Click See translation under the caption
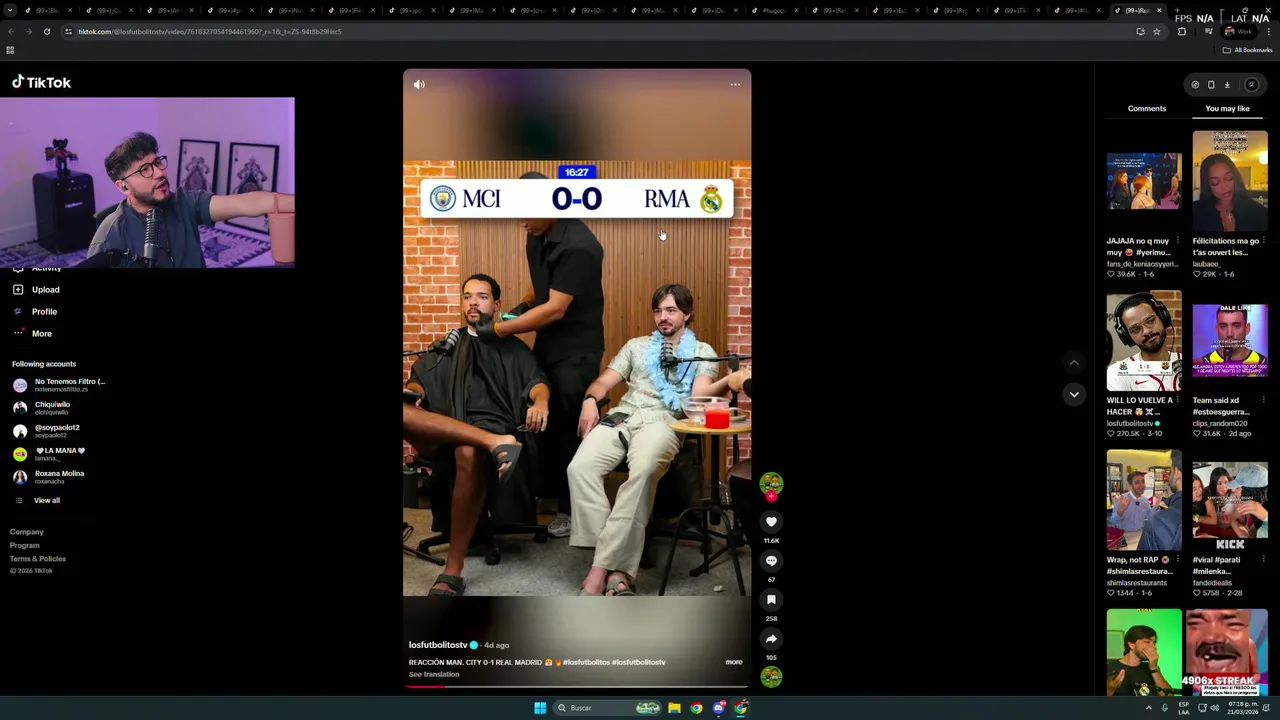 (x=434, y=674)
